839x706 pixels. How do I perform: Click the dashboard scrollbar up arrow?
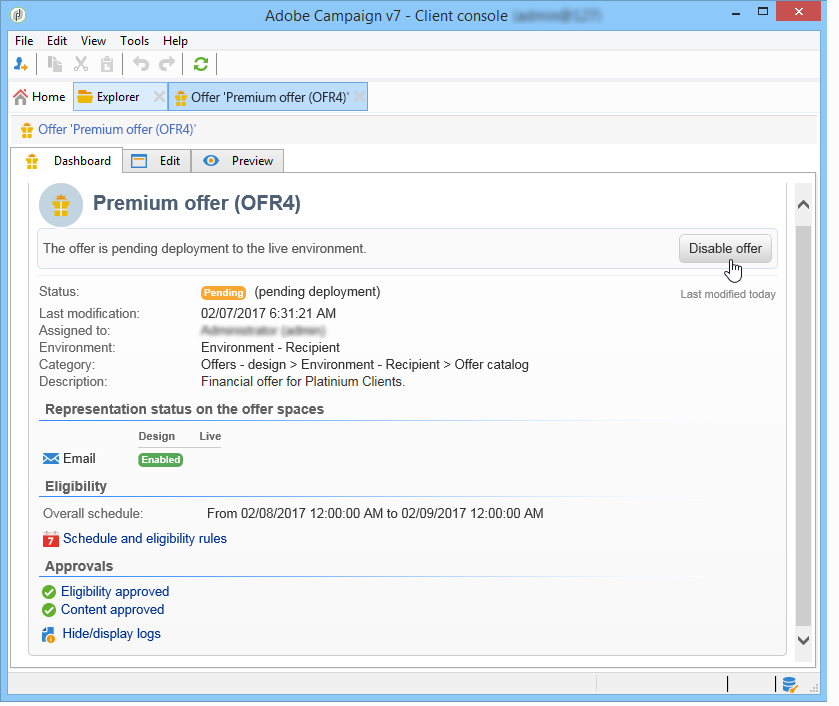coord(803,204)
